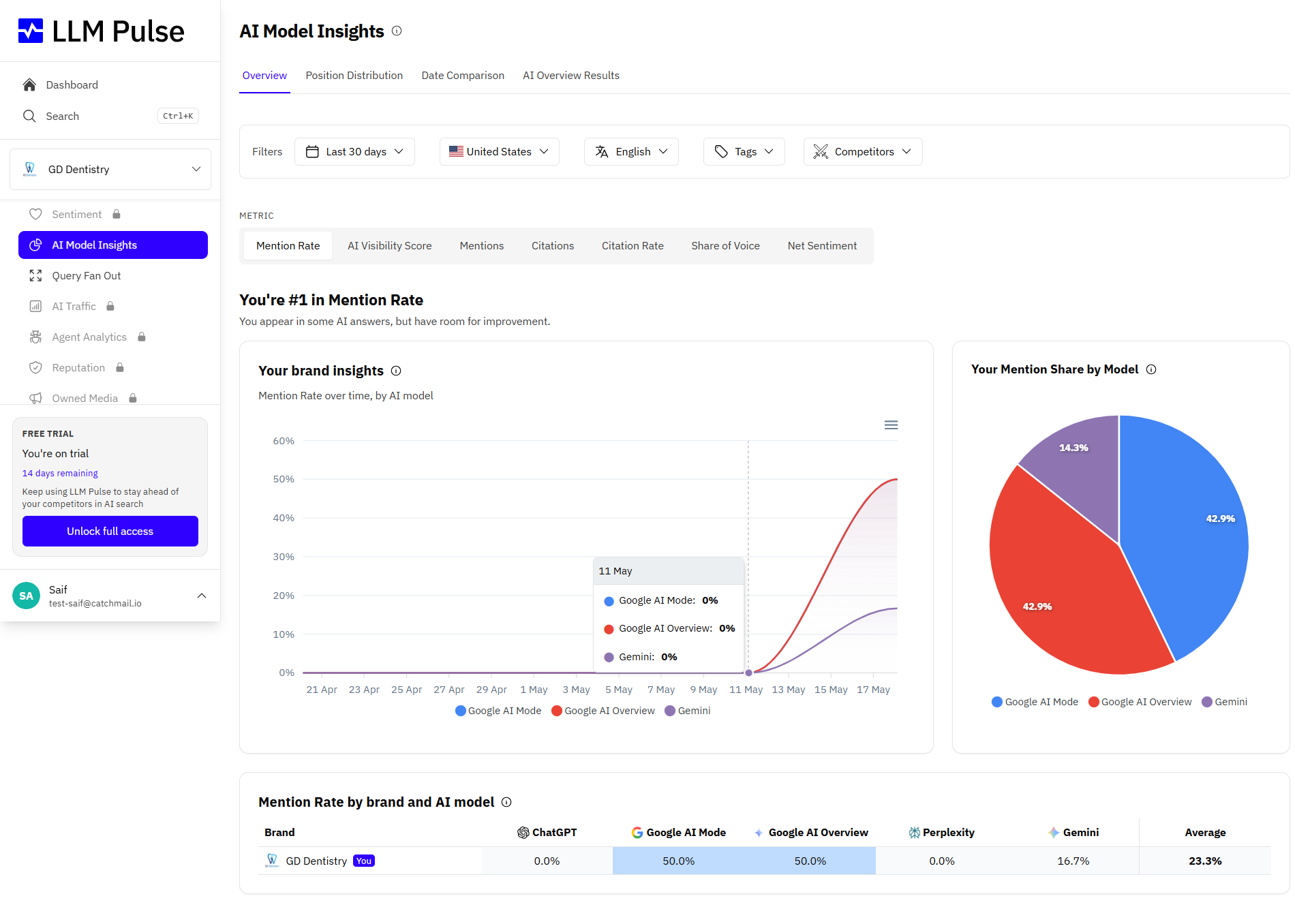Click the info icon next to Your brand insights
The width and height of the screenshot is (1295, 924).
[x=396, y=371]
